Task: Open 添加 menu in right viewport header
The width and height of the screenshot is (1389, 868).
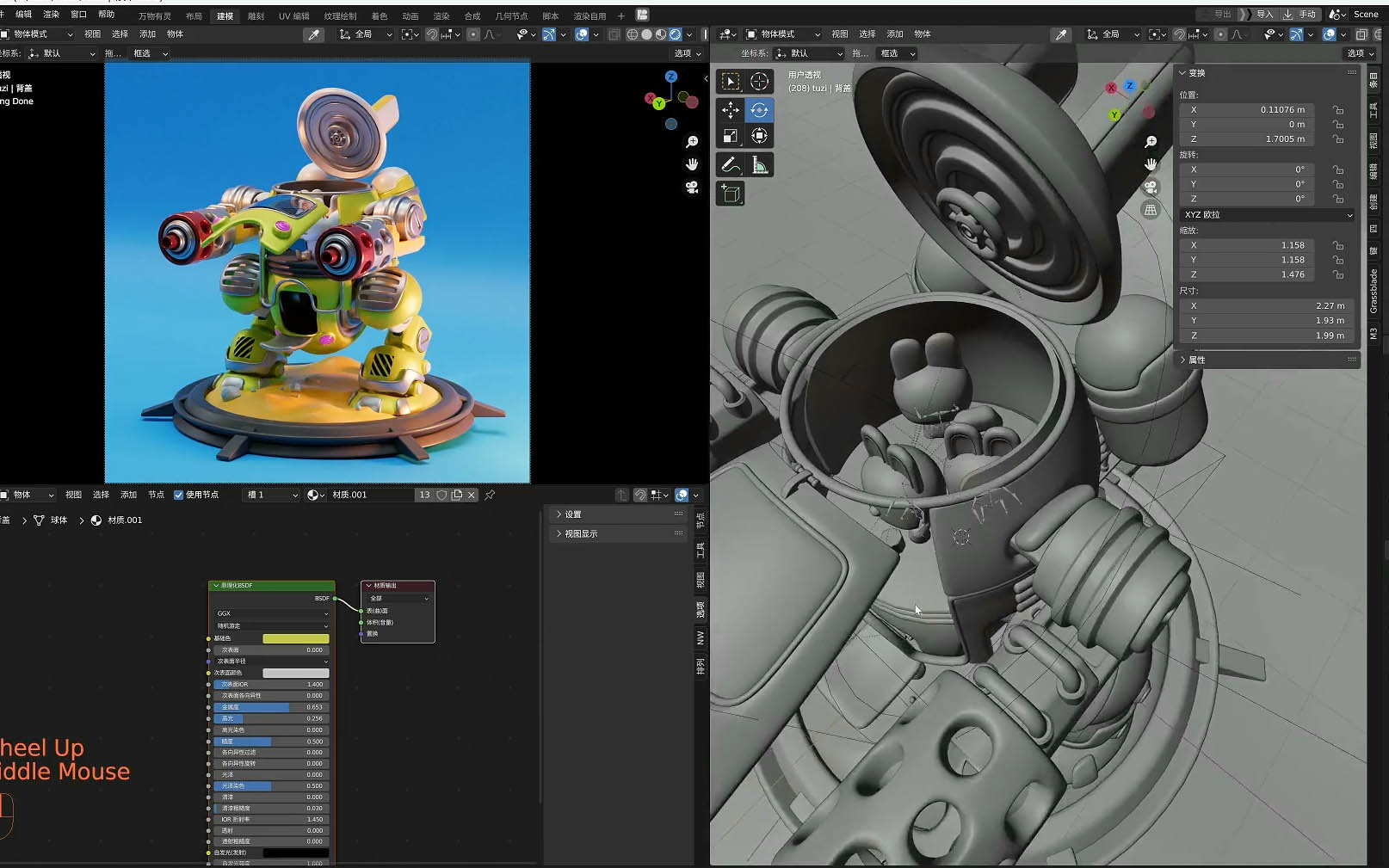Action: [895, 34]
